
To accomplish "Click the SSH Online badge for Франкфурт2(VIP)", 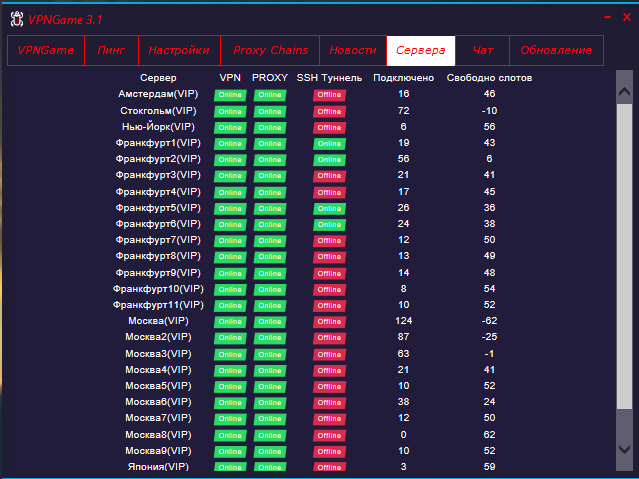I will [x=329, y=160].
